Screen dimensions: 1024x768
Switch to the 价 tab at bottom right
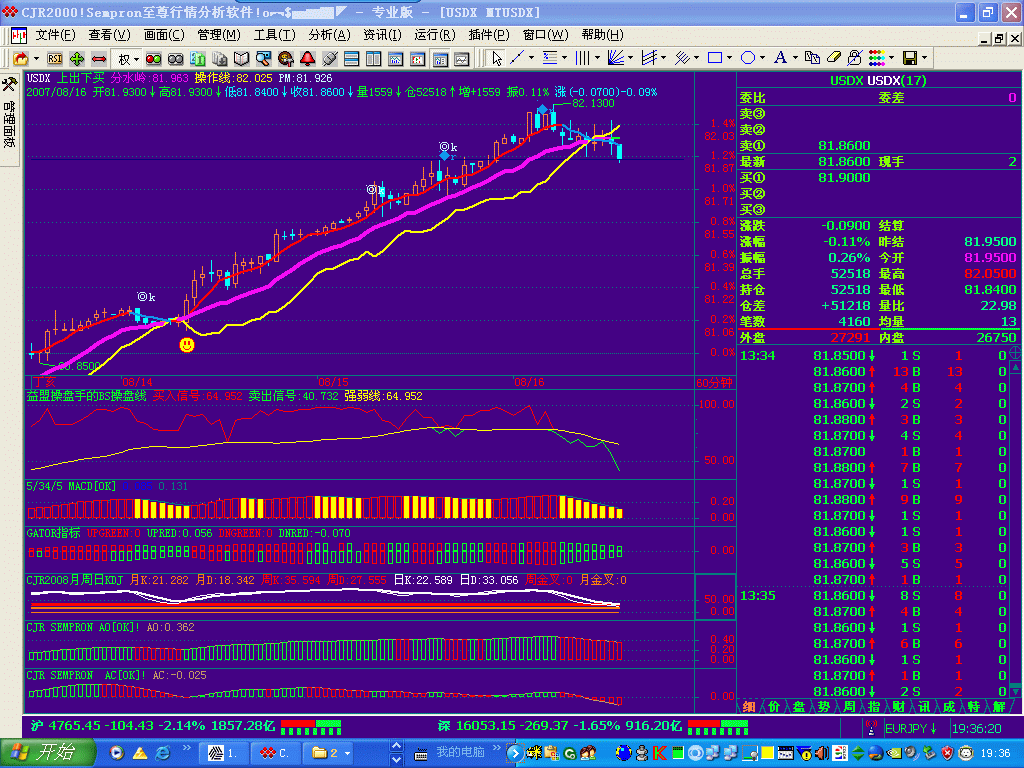(x=774, y=707)
